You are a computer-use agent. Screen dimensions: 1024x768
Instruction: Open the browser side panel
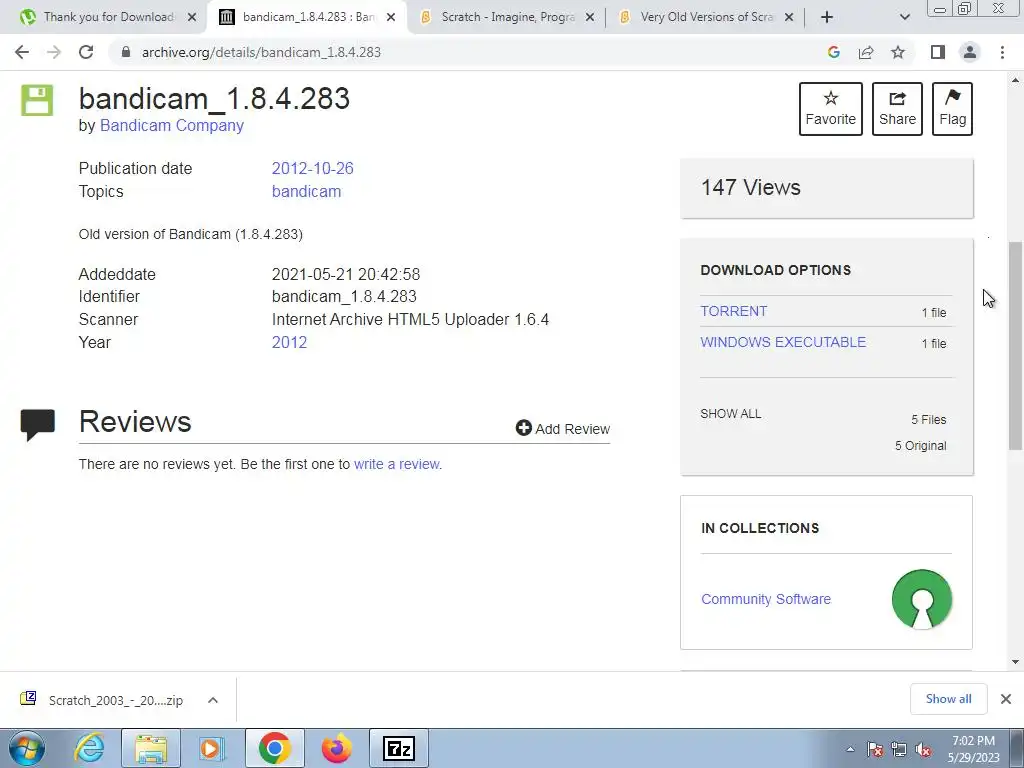(x=938, y=52)
